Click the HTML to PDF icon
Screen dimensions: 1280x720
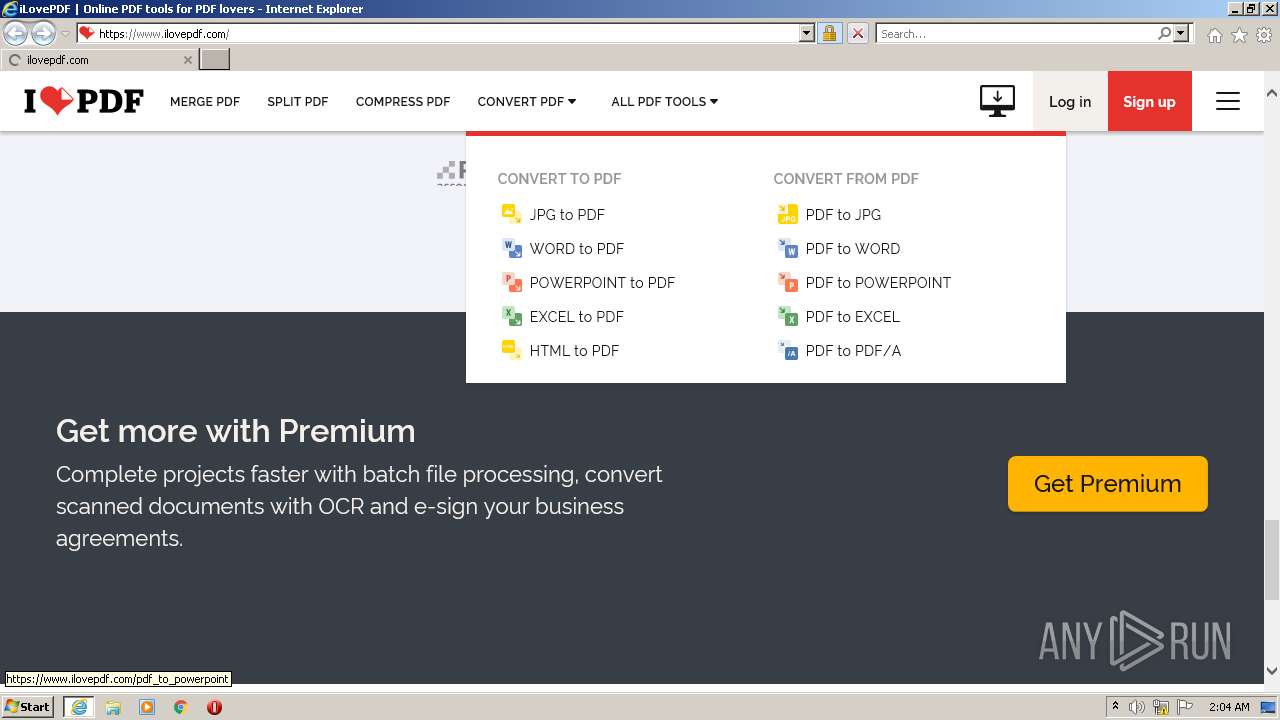pyautogui.click(x=511, y=350)
